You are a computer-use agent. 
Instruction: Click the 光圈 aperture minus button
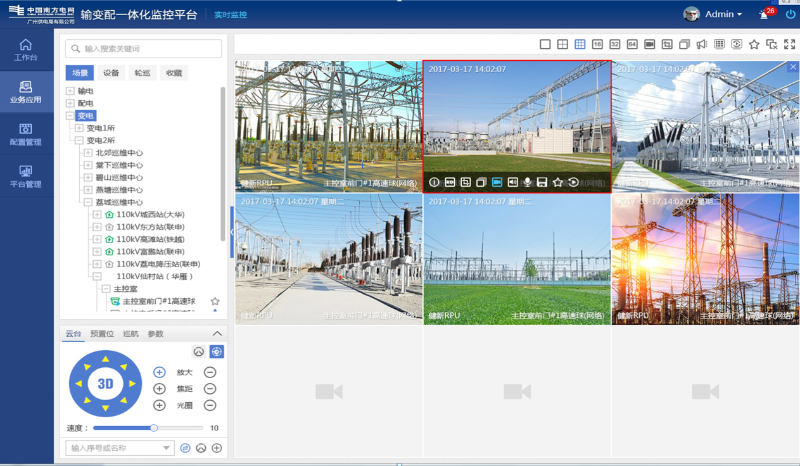pos(210,405)
